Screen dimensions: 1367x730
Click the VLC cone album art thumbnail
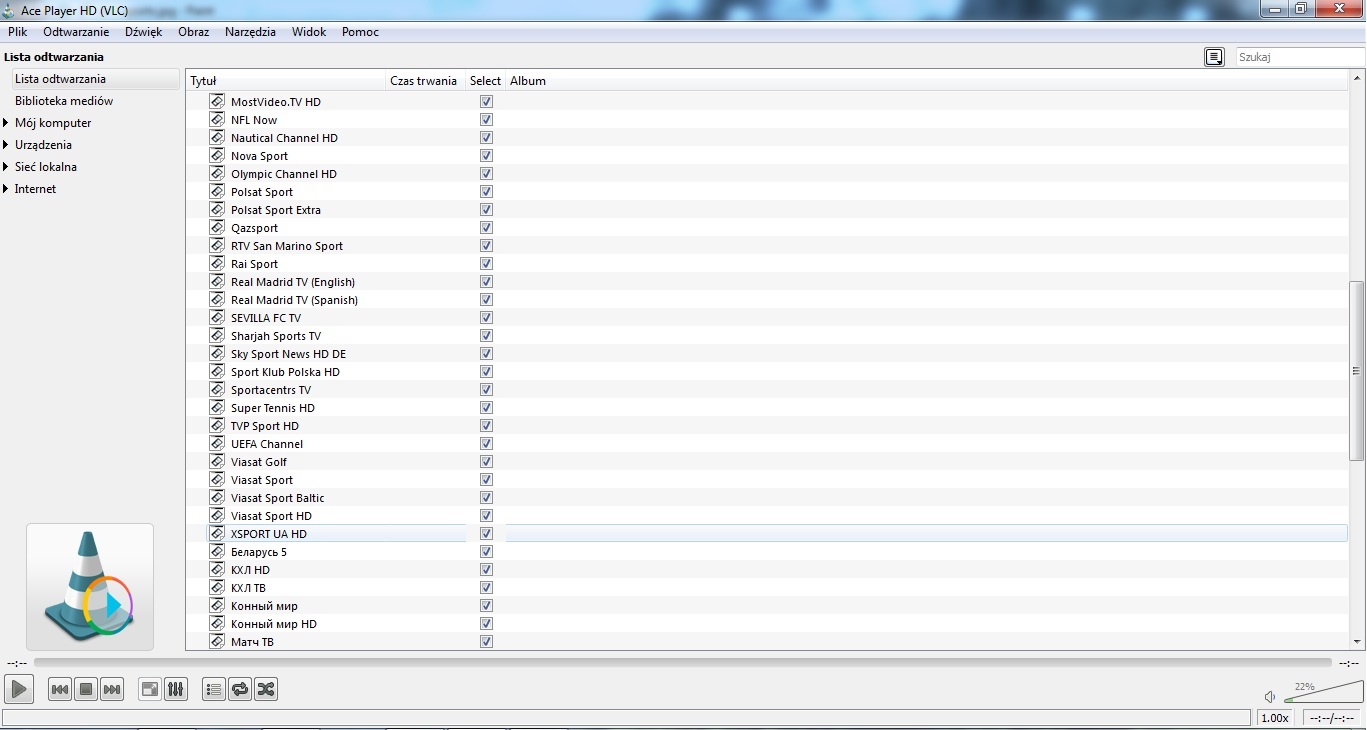coord(90,587)
